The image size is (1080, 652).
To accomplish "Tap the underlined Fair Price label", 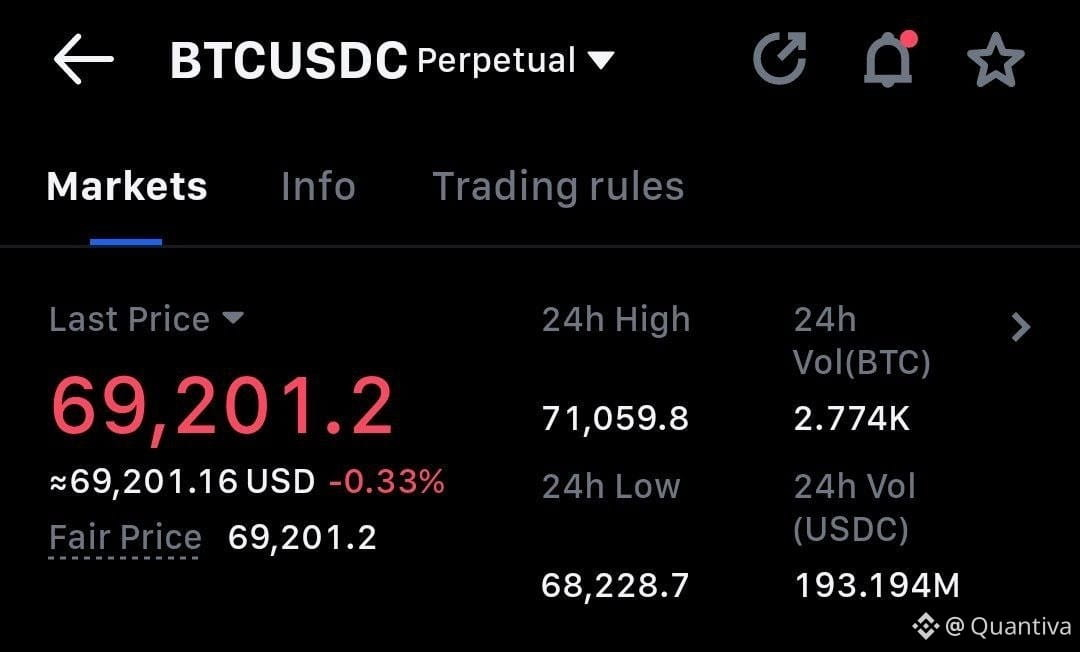I will coord(125,538).
